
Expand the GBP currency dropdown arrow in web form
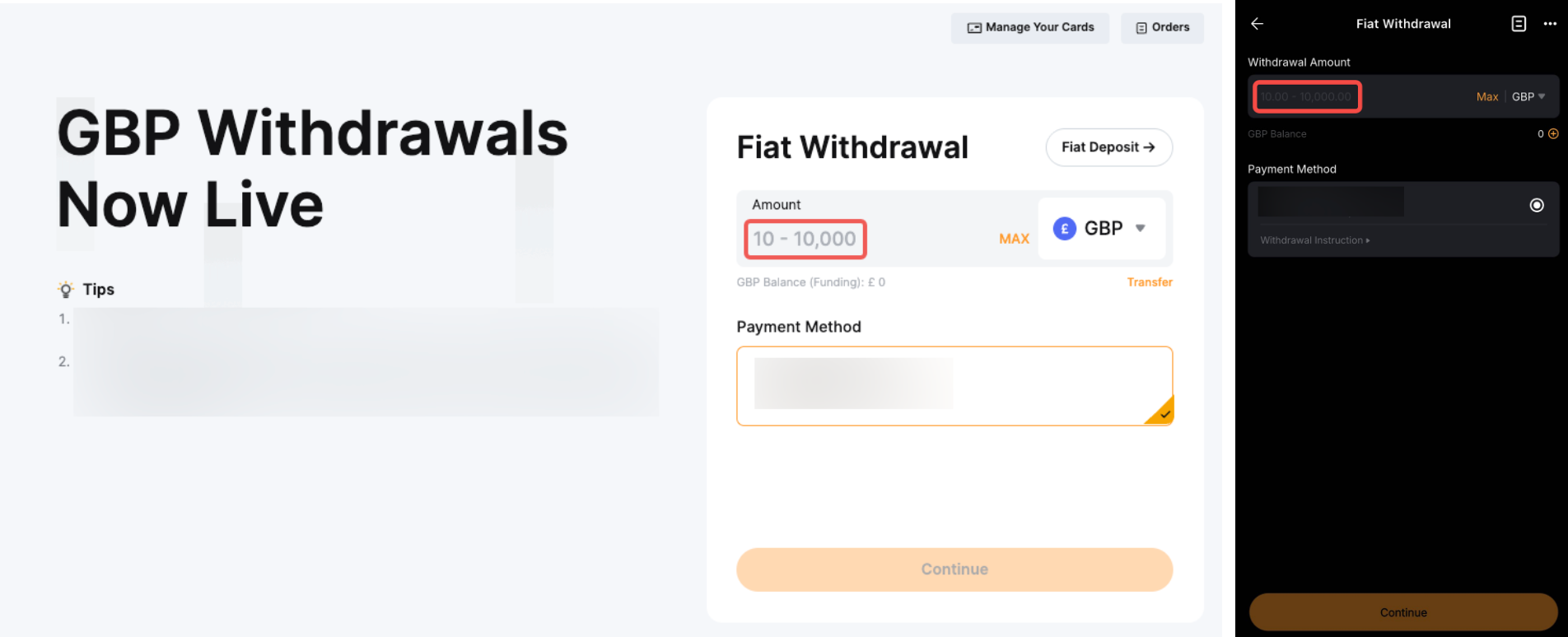pos(1141,228)
